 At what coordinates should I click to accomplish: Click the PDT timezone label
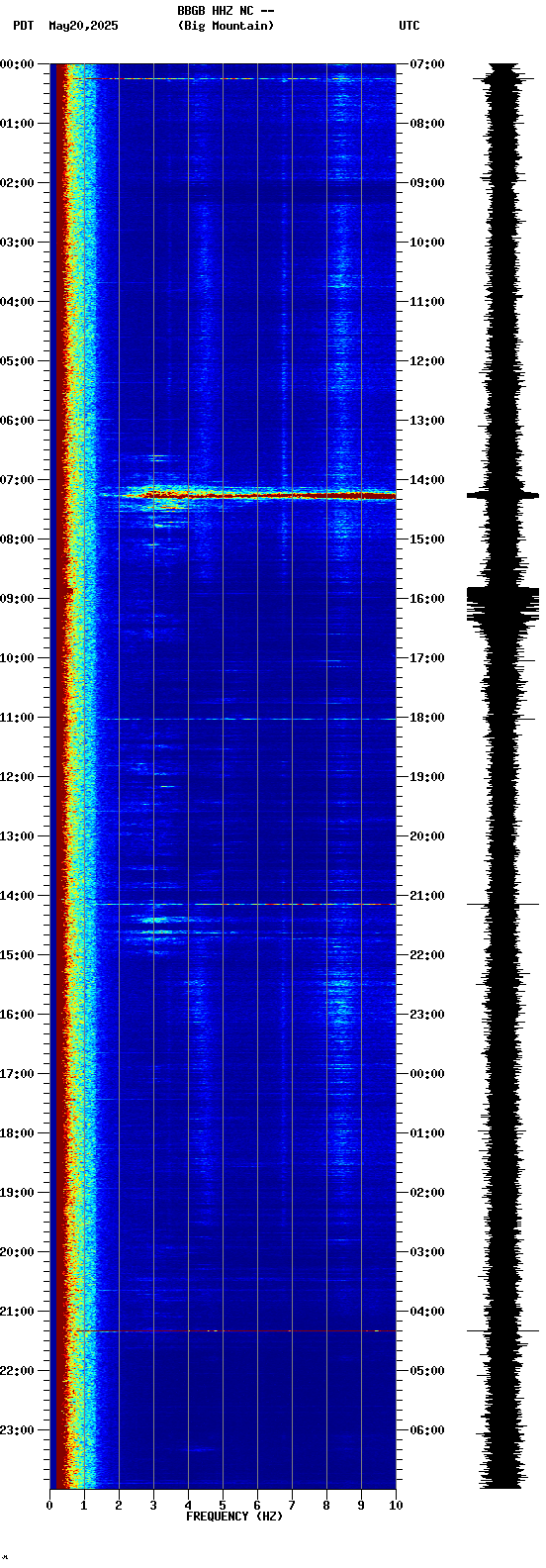[x=23, y=26]
